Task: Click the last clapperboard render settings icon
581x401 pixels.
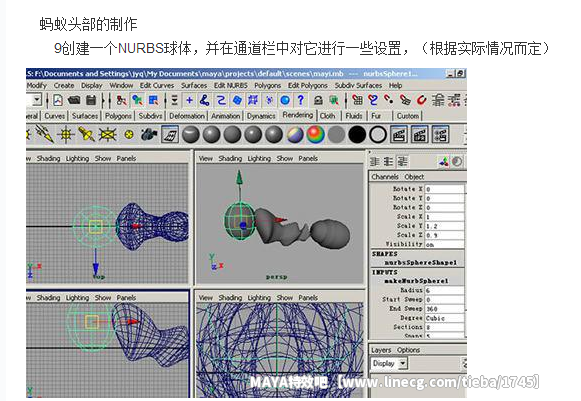Action: (x=440, y=135)
